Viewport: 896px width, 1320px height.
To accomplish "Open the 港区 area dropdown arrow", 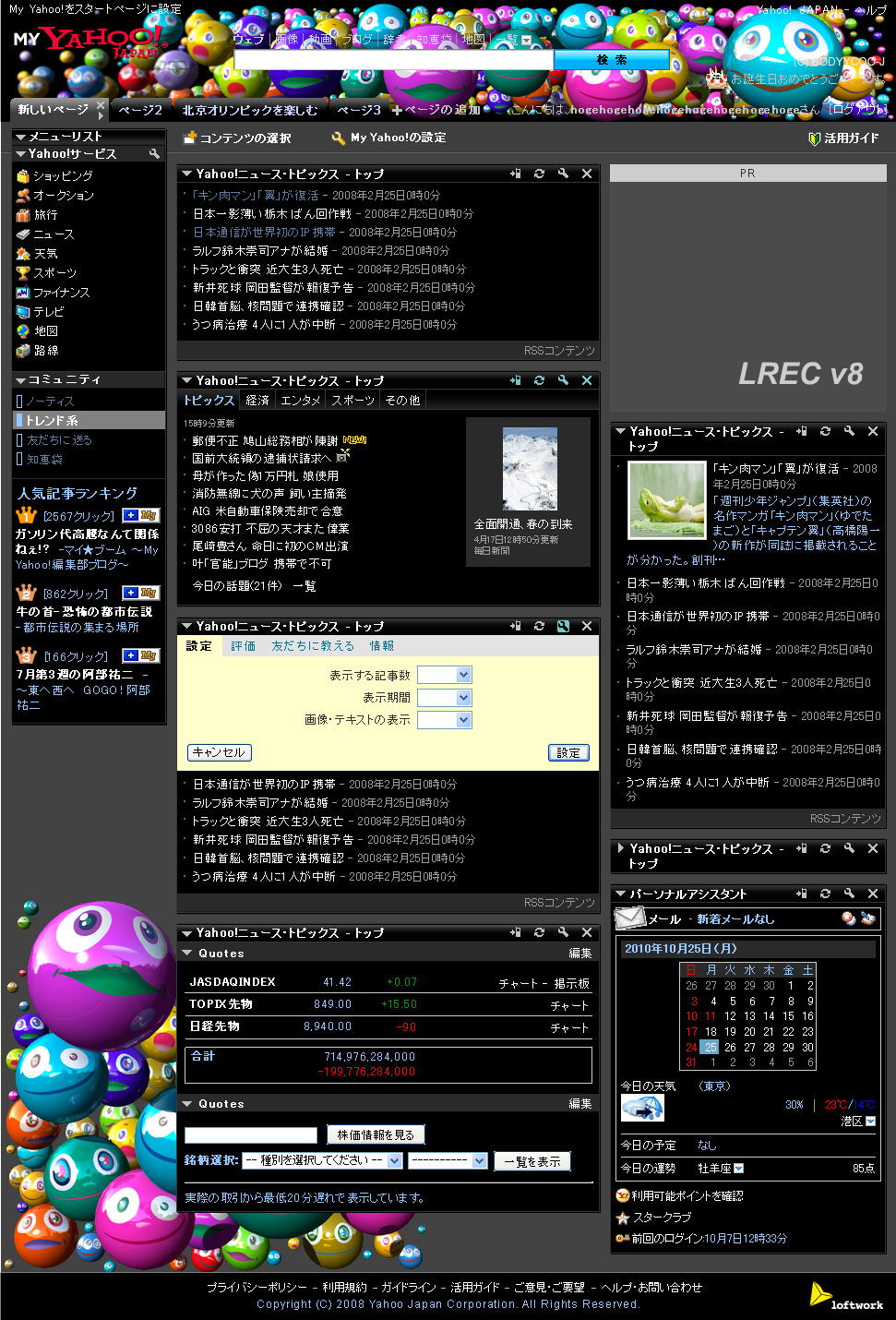I will click(x=870, y=1122).
